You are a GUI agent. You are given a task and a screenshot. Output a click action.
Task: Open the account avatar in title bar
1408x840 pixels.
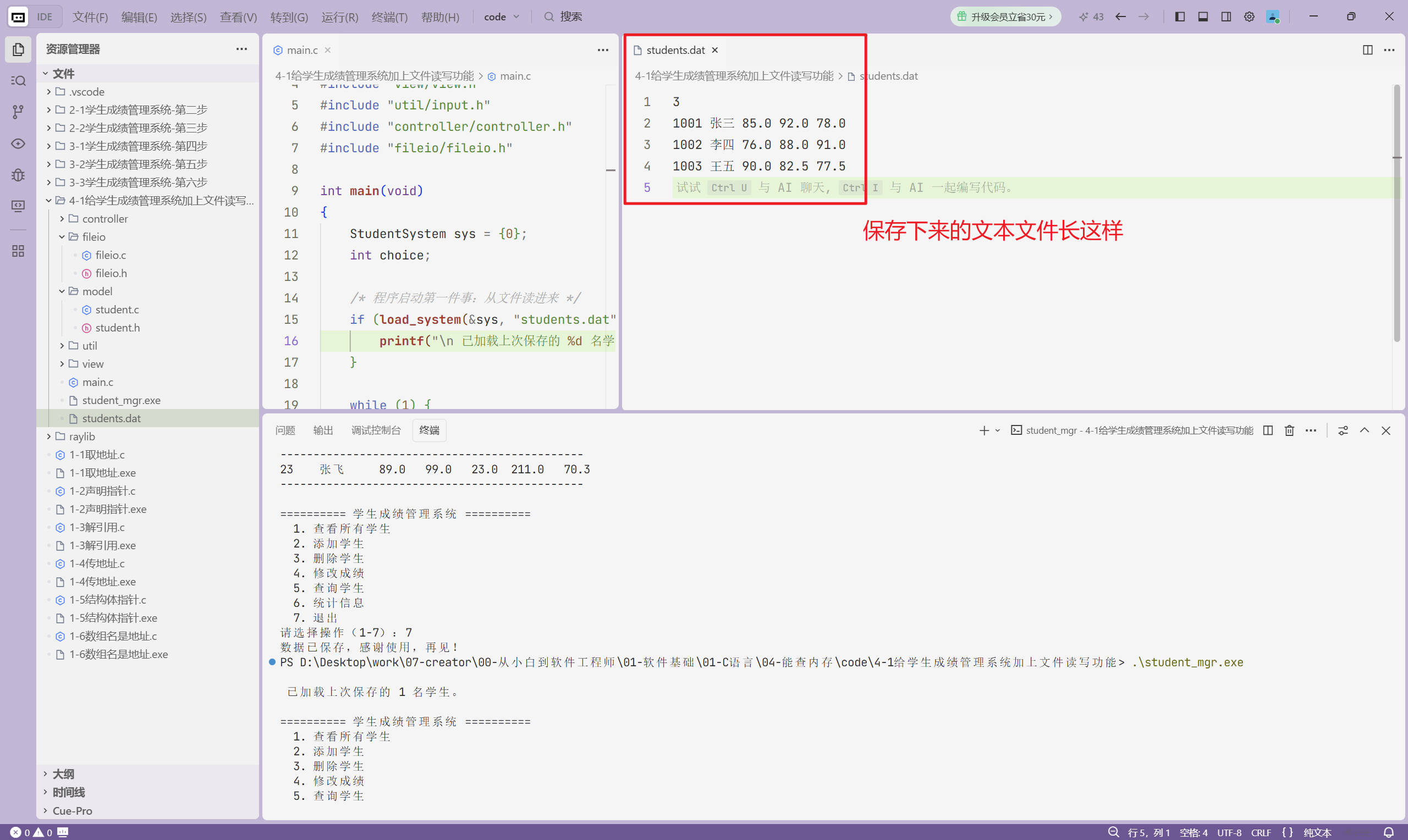(x=1273, y=16)
